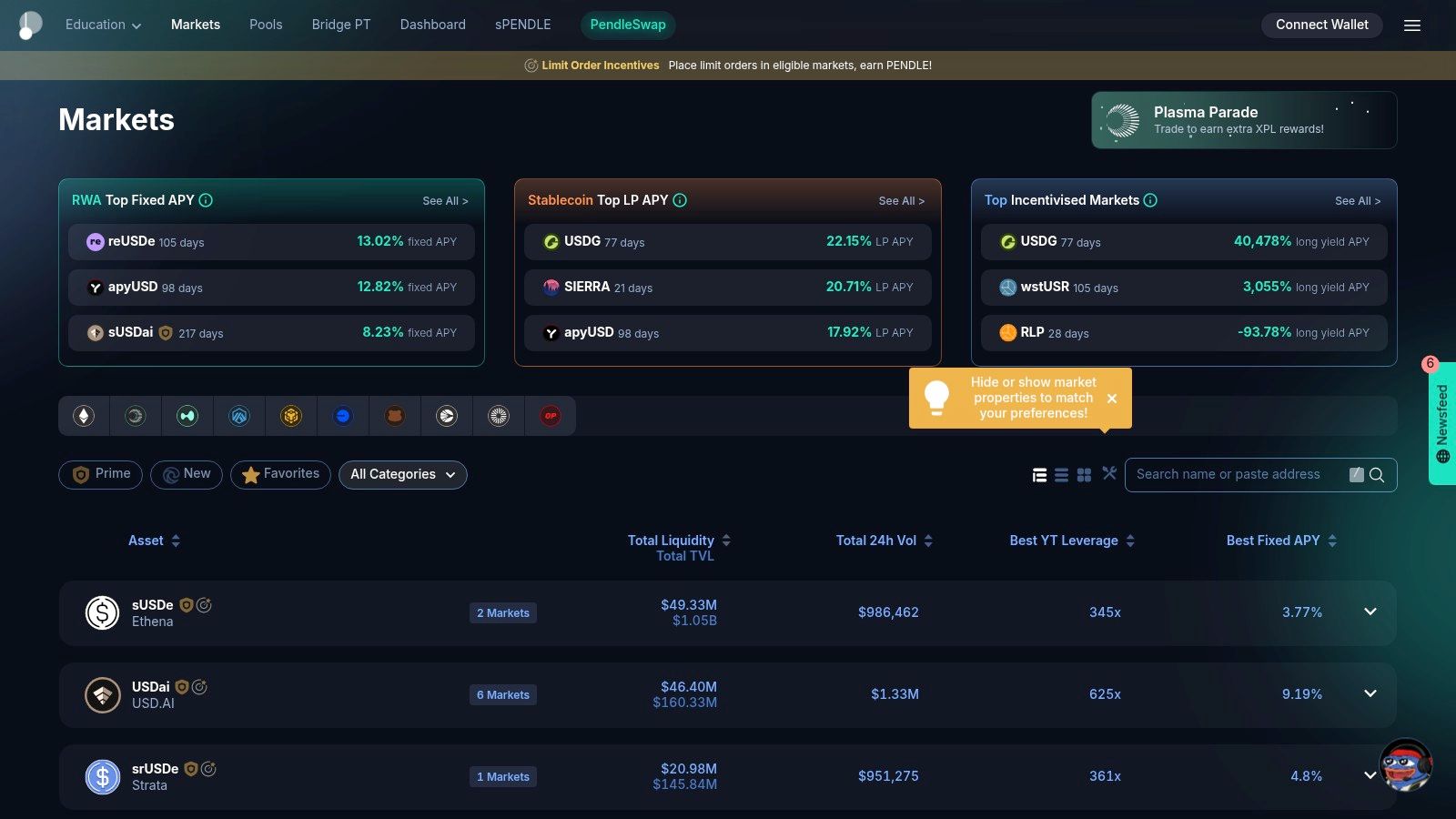Filter markets by BNB chain icon
The image size is (1456, 819).
(x=291, y=416)
